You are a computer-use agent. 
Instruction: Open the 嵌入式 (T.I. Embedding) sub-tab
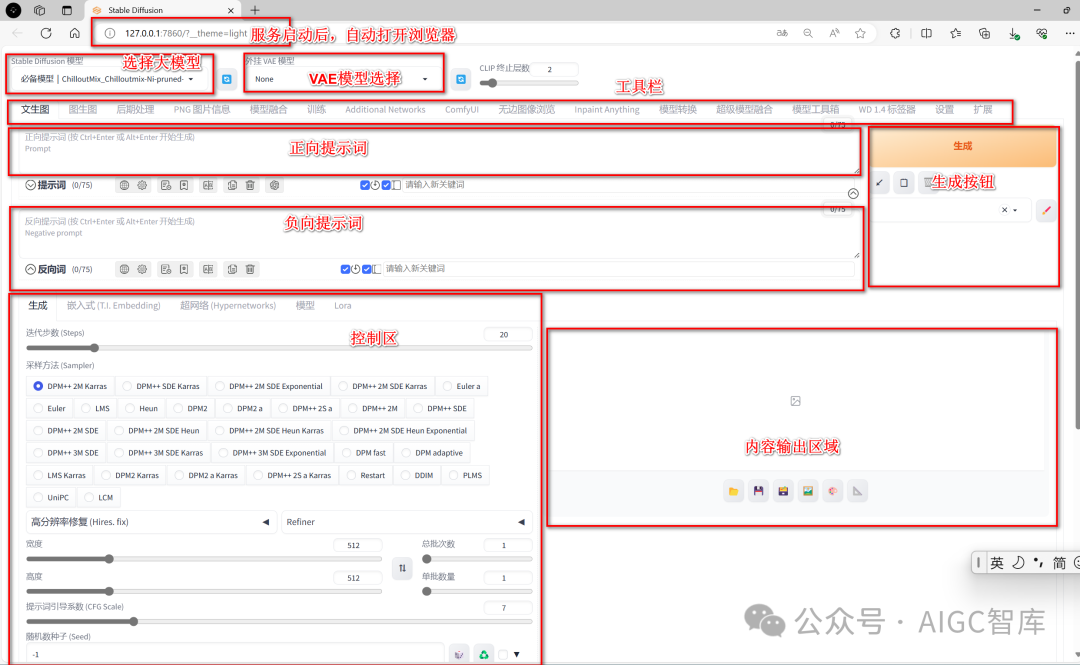(x=114, y=306)
